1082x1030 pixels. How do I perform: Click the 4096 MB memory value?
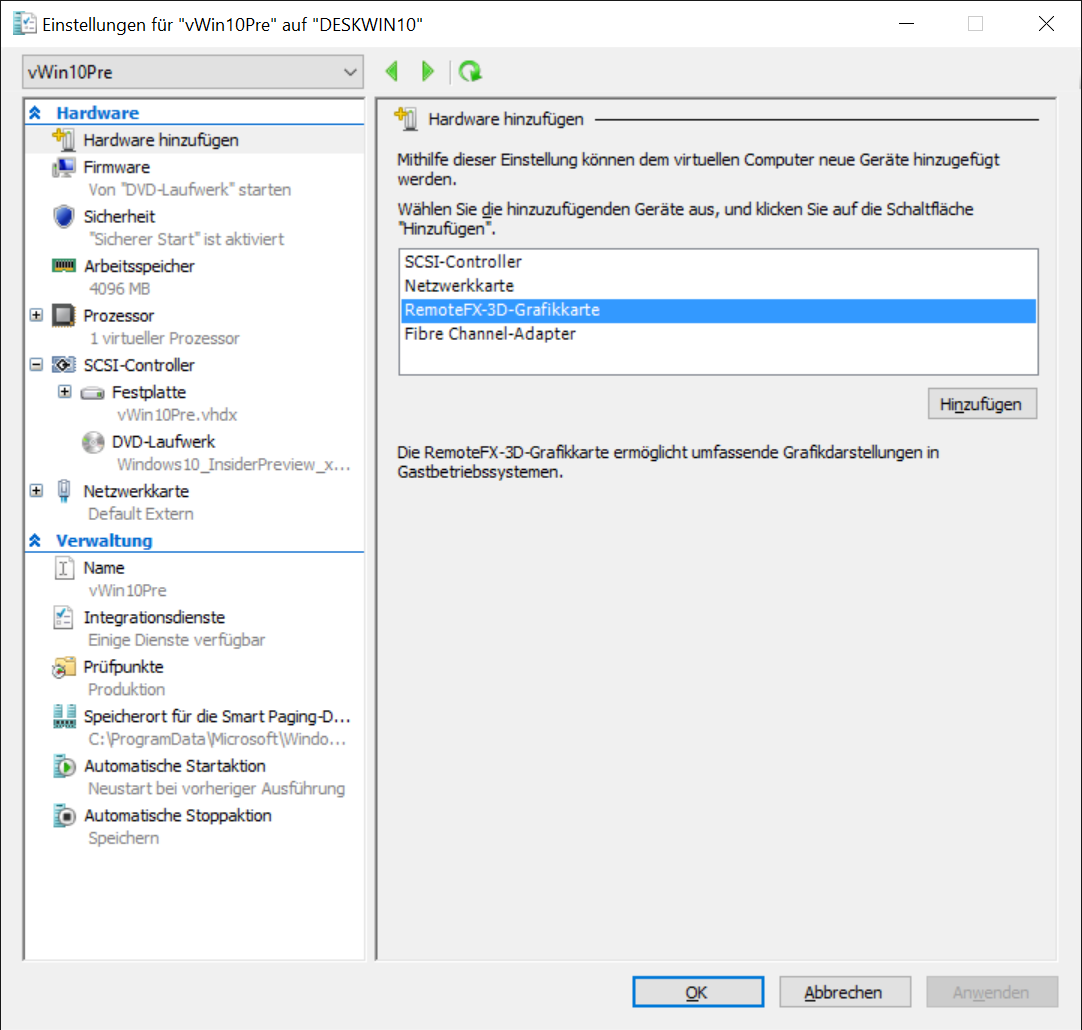[119, 288]
